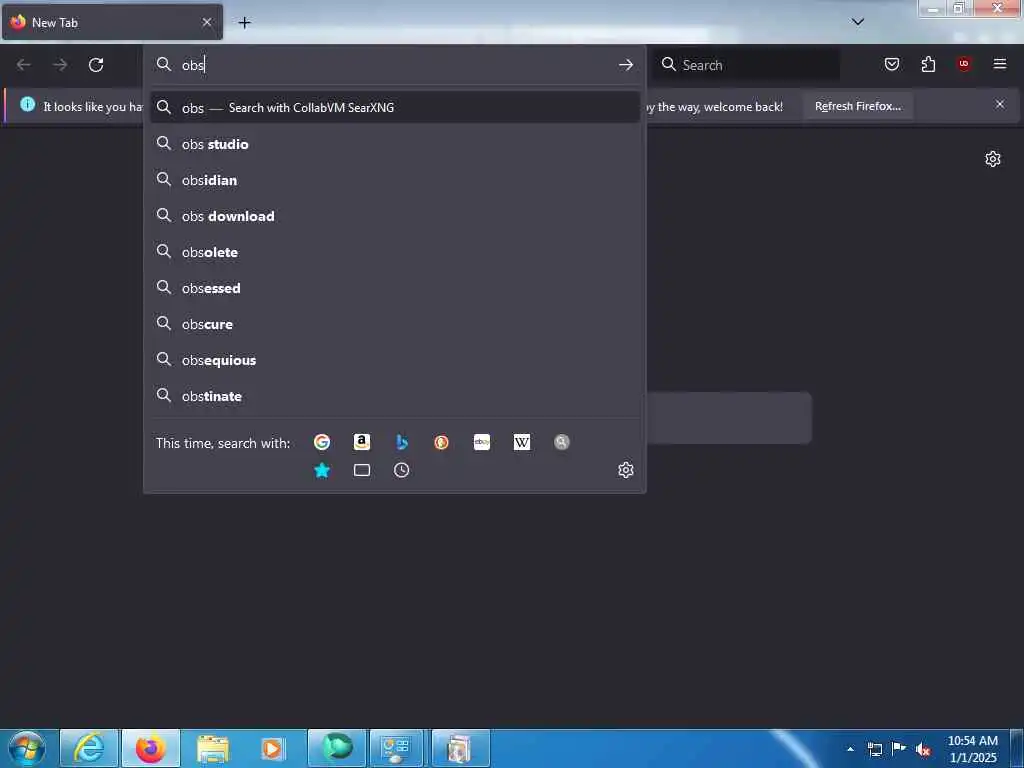Choose suggestion obsessed
The image size is (1024, 768).
click(x=394, y=288)
